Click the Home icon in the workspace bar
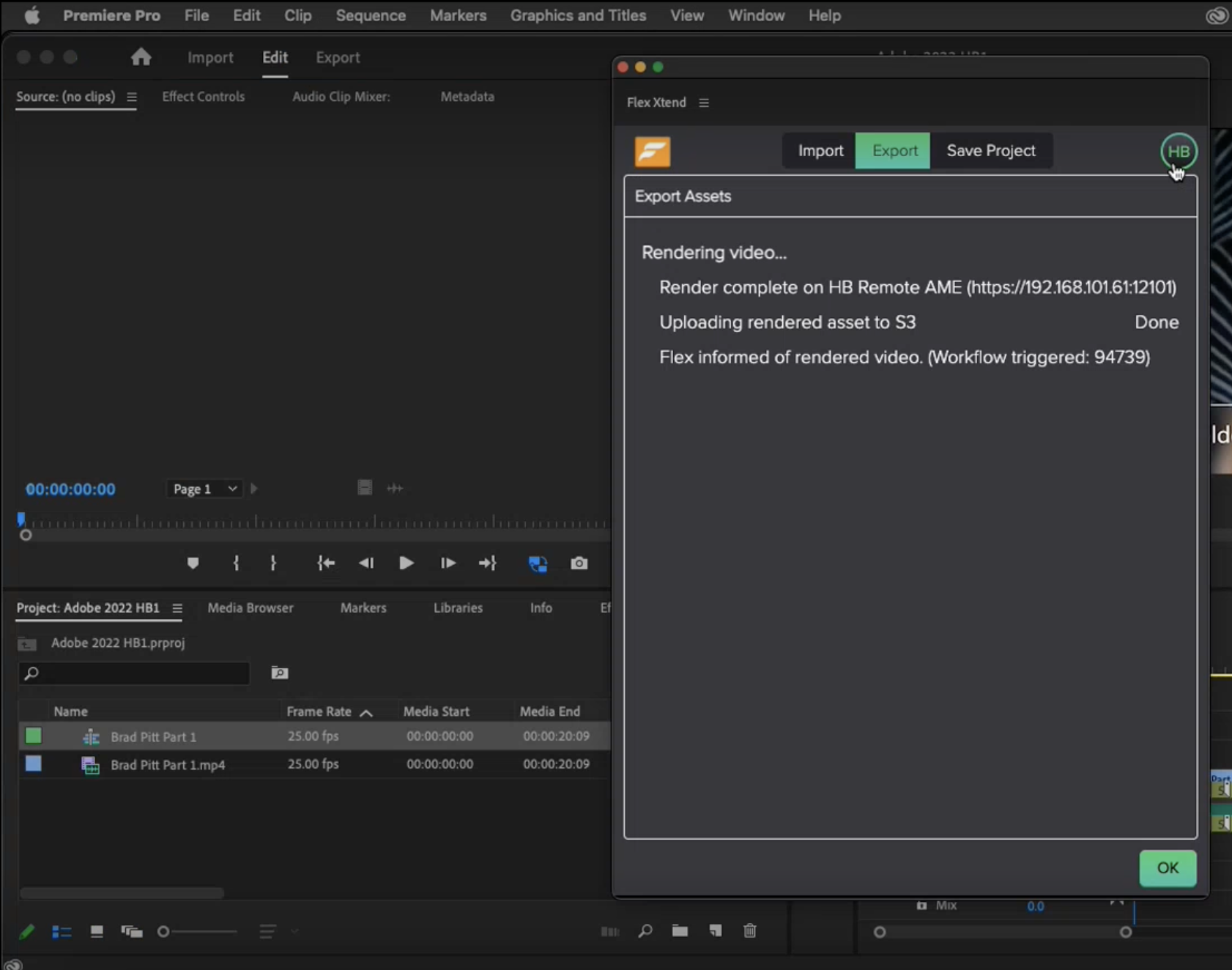The height and width of the screenshot is (970, 1232). pyautogui.click(x=141, y=57)
